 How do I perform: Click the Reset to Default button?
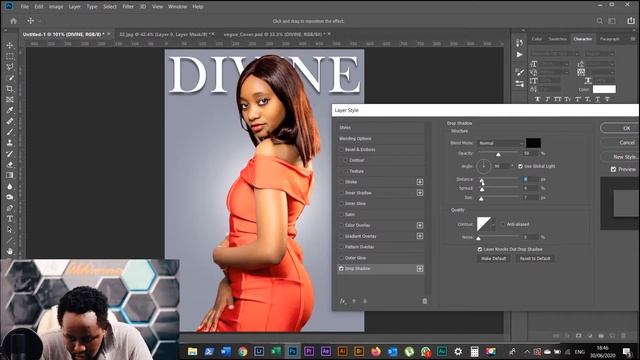pyautogui.click(x=535, y=259)
